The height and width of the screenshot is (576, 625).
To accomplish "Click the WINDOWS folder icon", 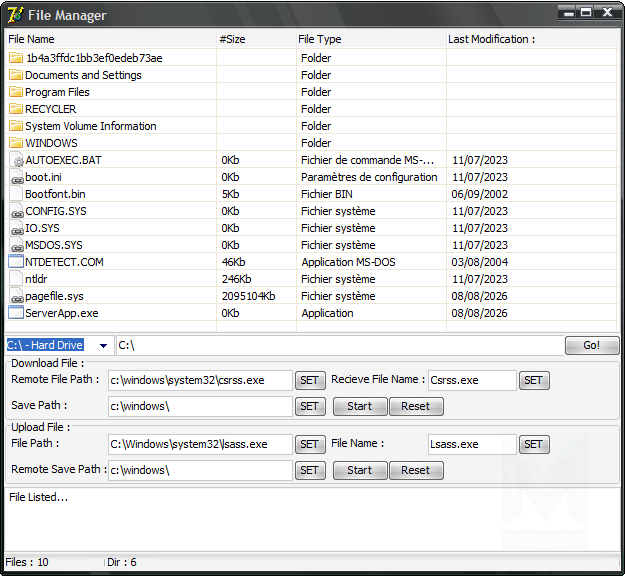I will (16, 143).
